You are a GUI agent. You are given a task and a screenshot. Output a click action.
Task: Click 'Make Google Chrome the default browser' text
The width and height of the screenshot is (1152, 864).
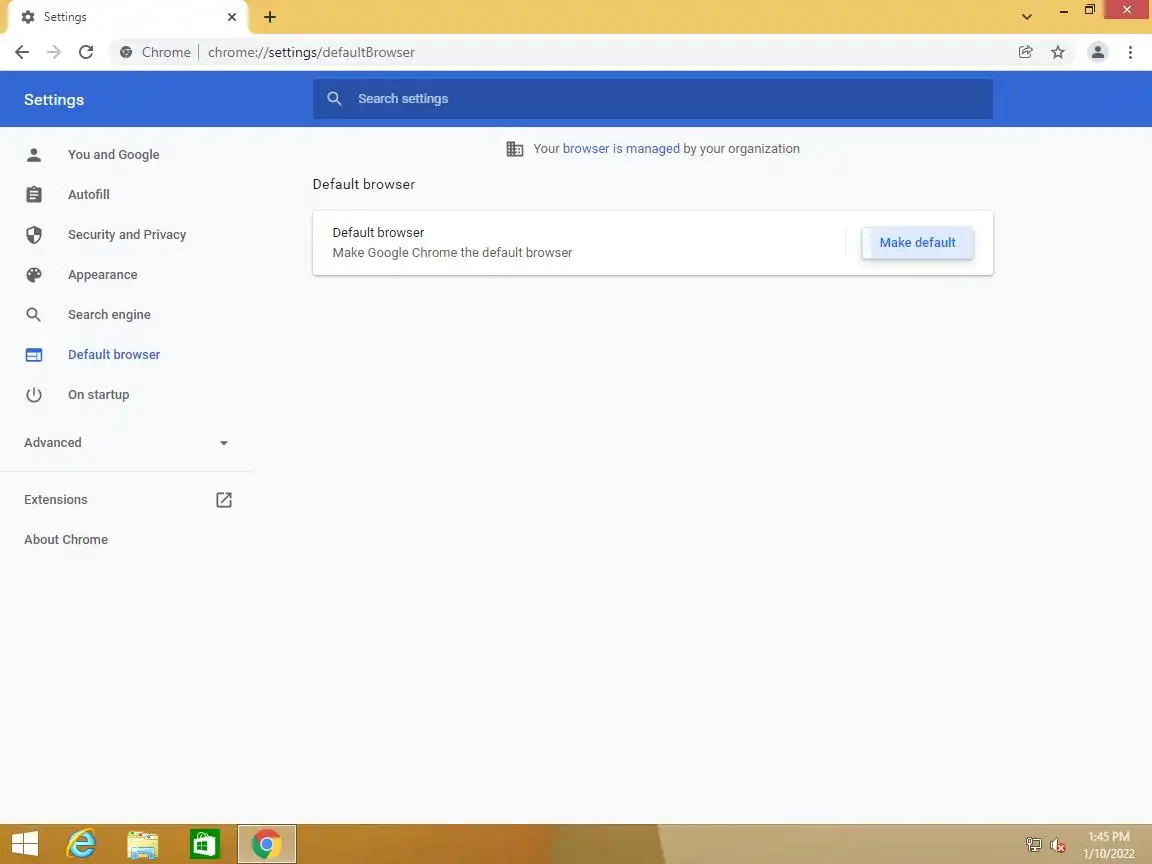(453, 253)
